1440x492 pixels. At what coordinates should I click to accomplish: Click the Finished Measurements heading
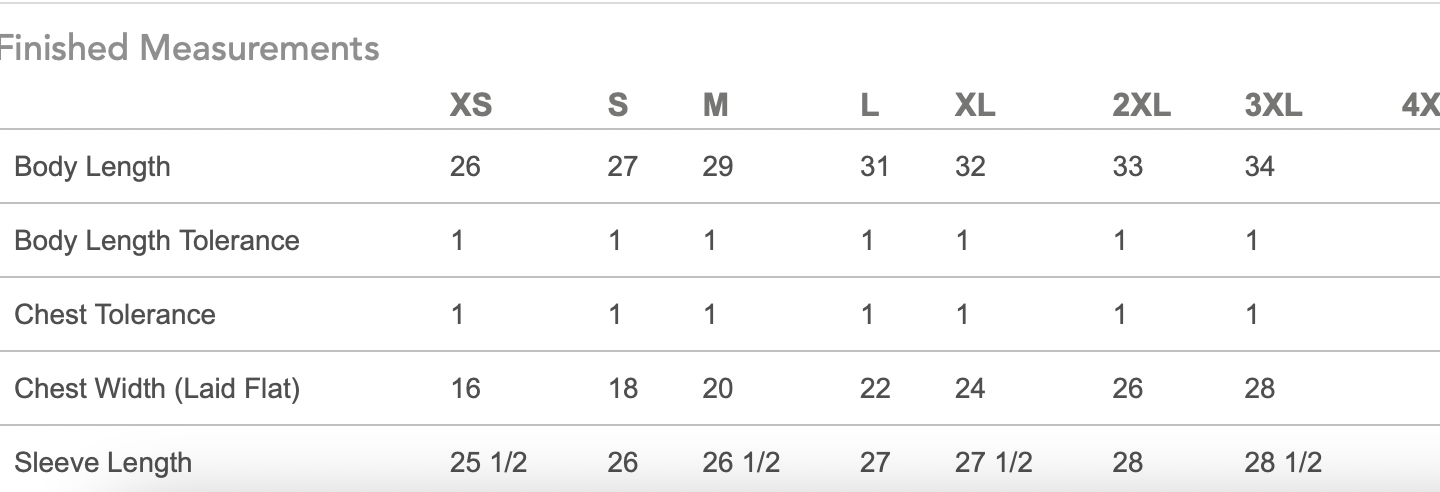tap(190, 48)
